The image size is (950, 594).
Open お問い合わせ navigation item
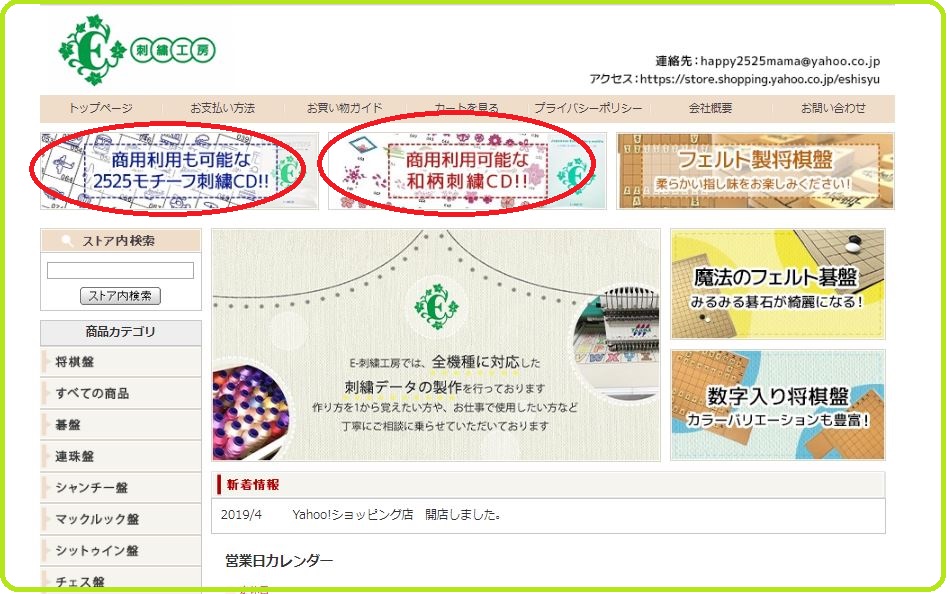pos(833,108)
